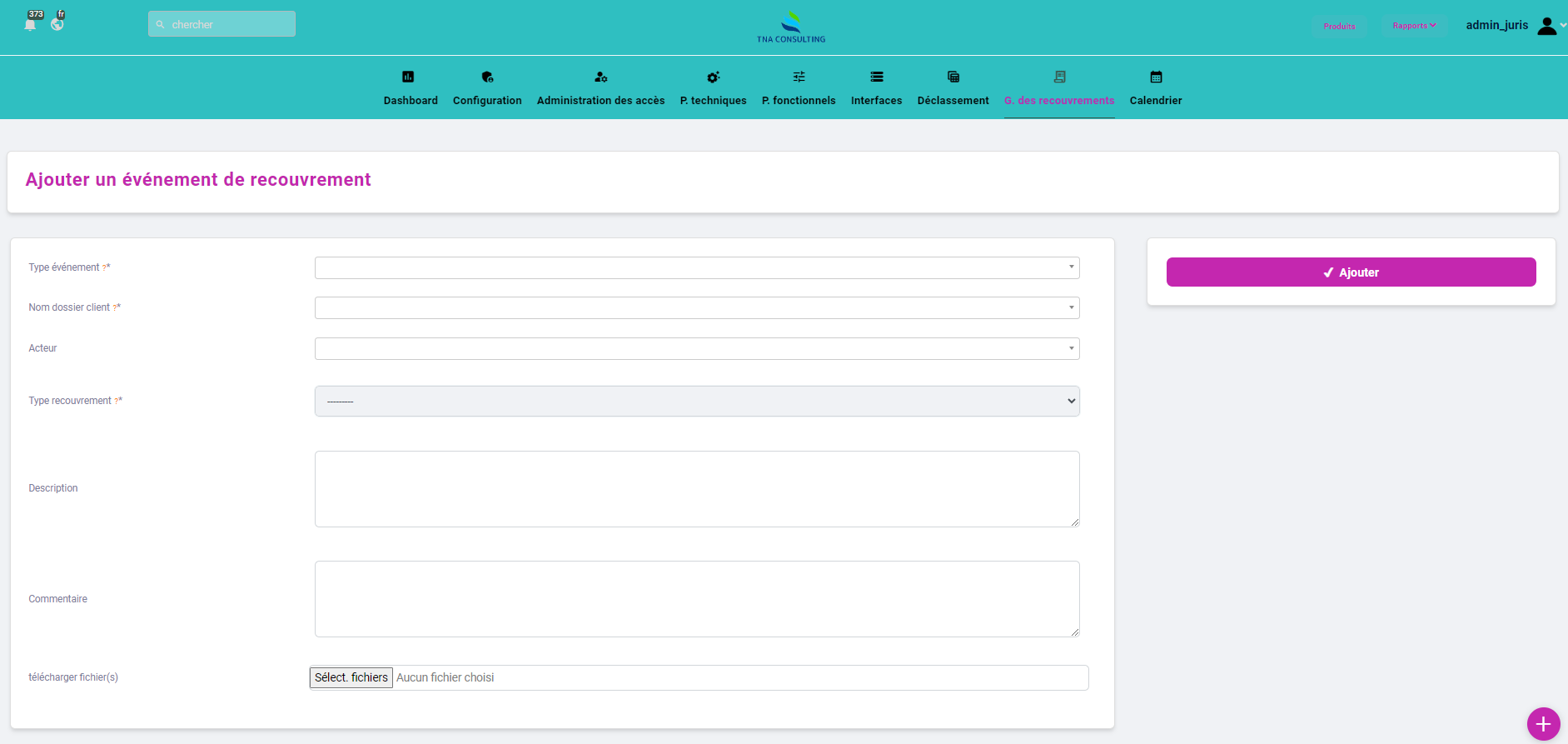
Task: Open the G. des recouvrements tab
Action: tap(1058, 100)
